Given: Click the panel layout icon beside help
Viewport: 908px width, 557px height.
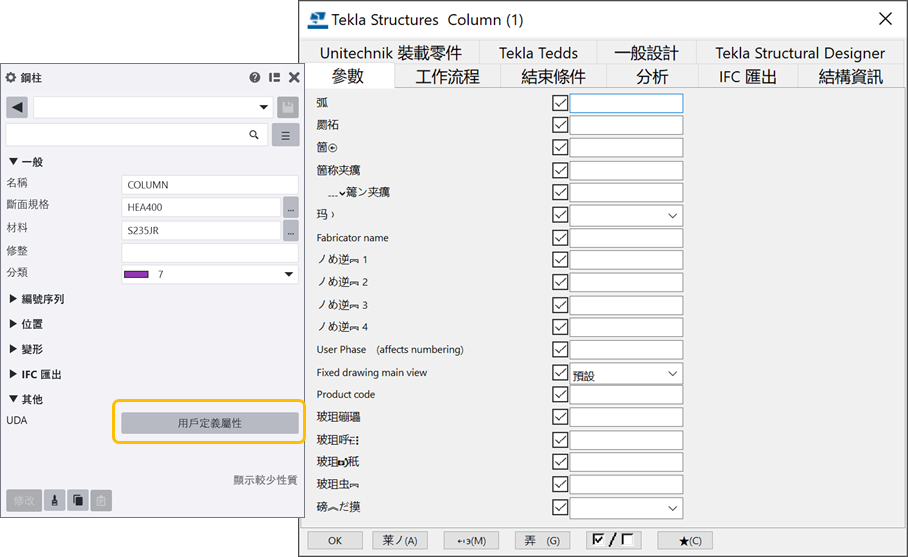Looking at the screenshot, I should pyautogui.click(x=274, y=77).
